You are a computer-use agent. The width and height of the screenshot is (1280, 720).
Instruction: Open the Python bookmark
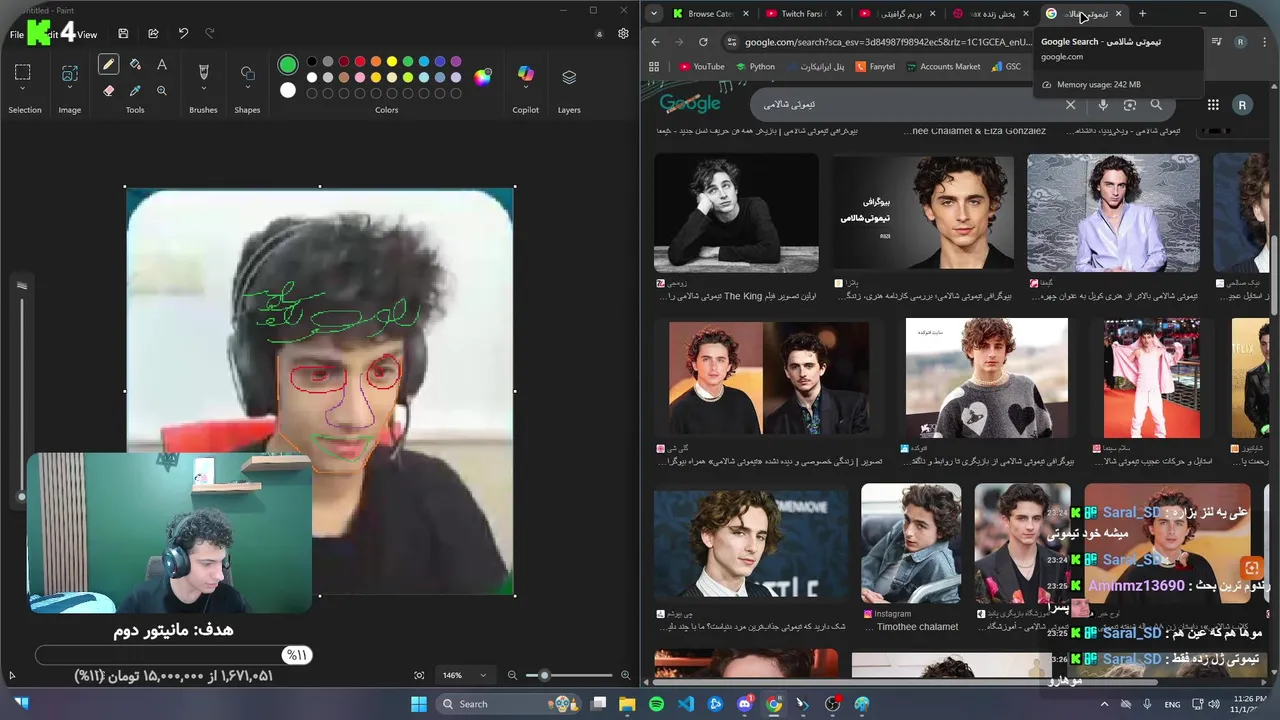[x=755, y=67]
